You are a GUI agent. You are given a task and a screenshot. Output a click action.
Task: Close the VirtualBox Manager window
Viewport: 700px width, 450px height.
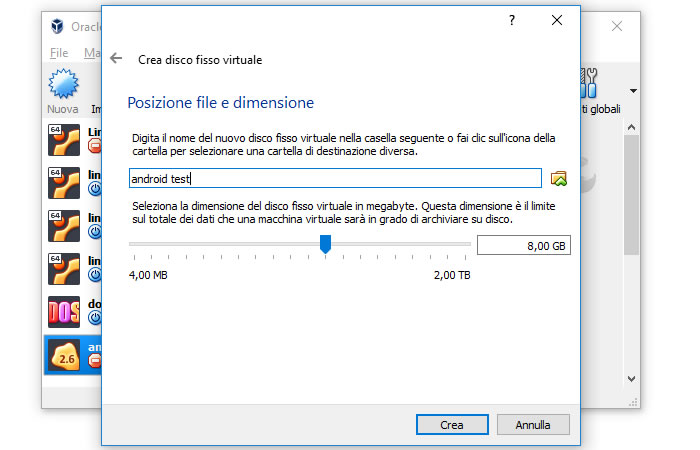tap(617, 26)
